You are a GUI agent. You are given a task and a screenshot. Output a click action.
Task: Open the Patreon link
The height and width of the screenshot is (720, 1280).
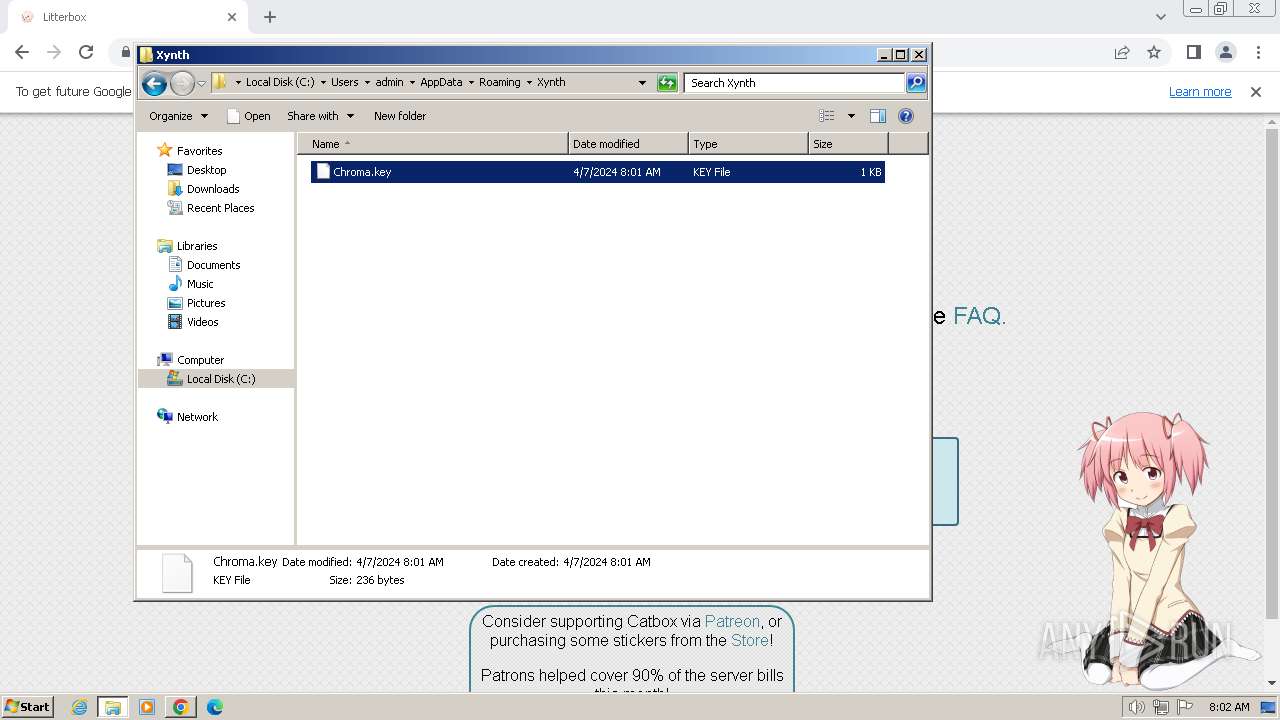pos(732,621)
